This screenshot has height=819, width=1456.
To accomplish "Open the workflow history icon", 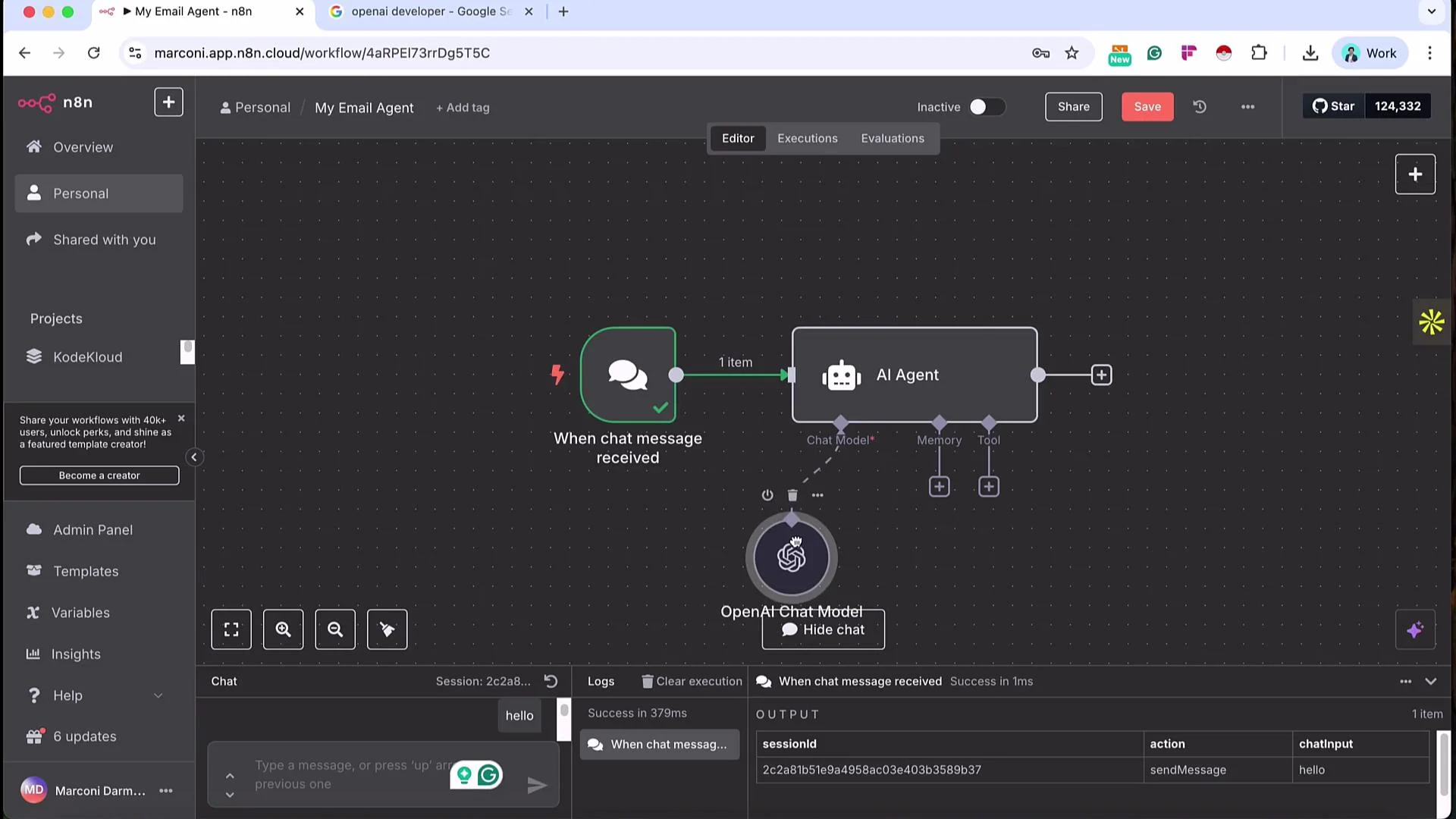I will click(1200, 107).
